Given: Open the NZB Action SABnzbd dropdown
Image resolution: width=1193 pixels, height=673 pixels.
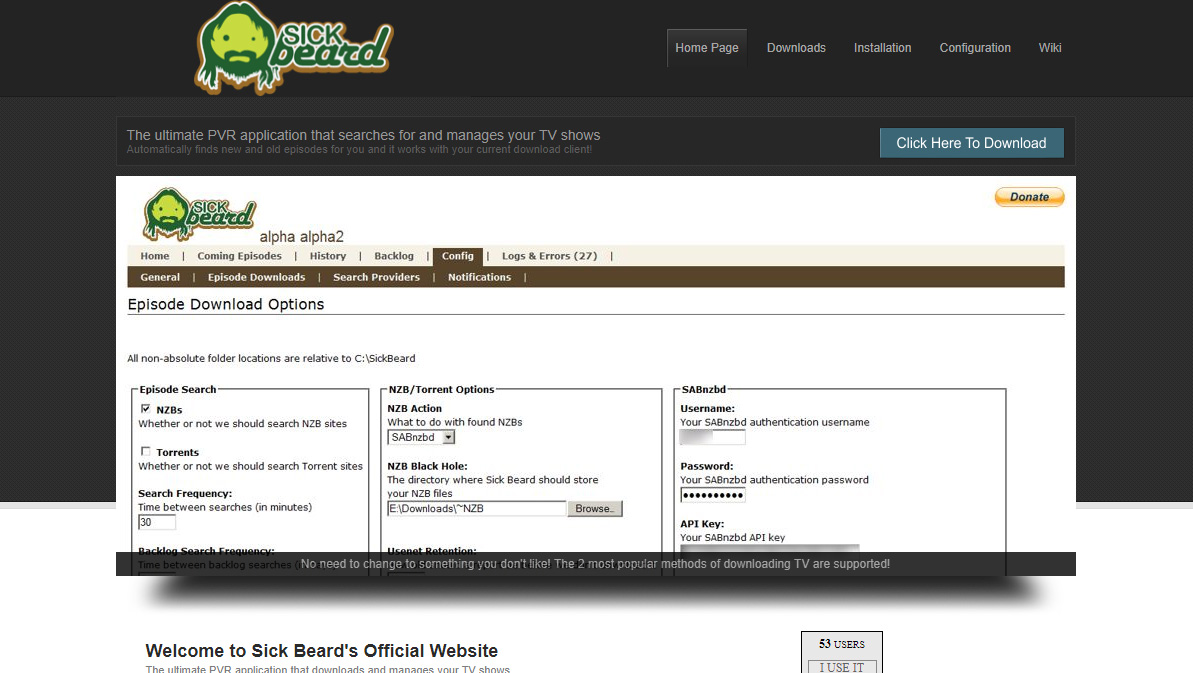Looking at the screenshot, I should pyautogui.click(x=421, y=437).
